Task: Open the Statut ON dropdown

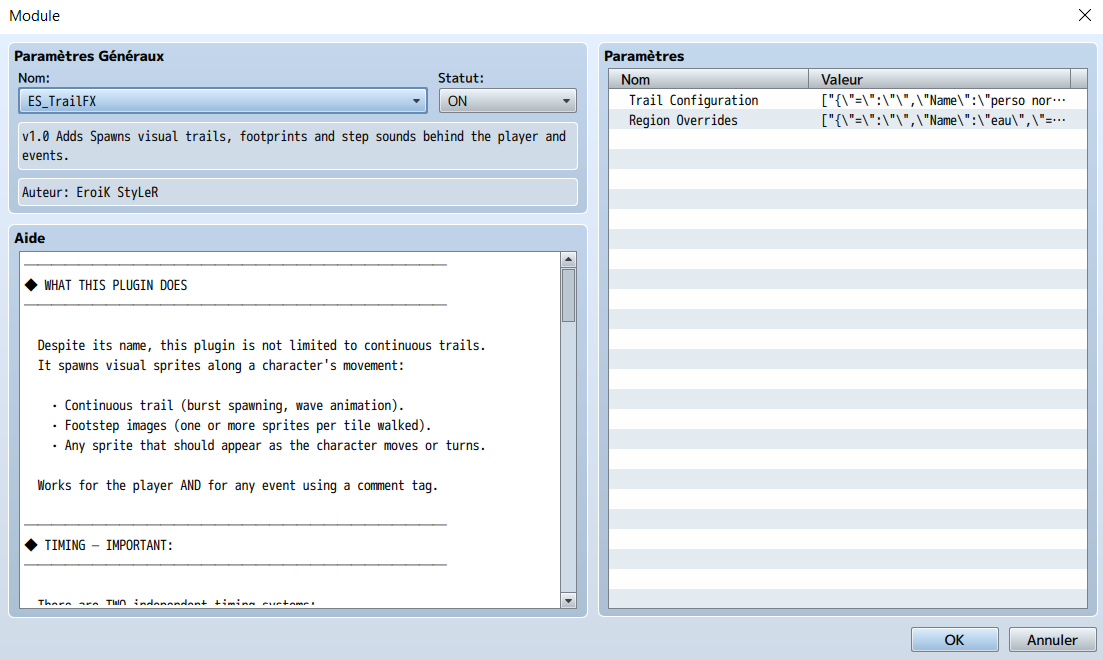Action: pos(507,101)
